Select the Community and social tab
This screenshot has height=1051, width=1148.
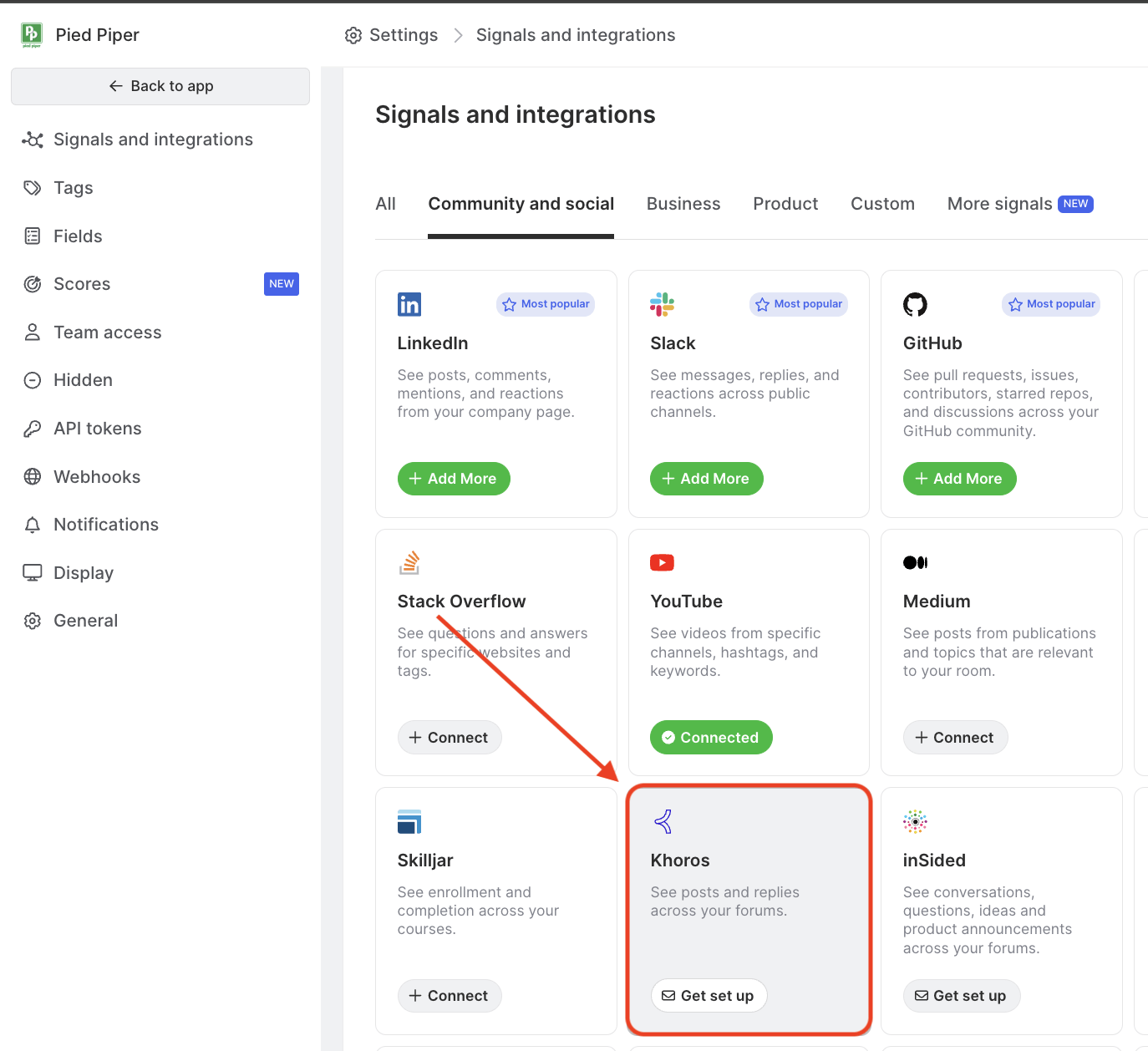[x=521, y=204]
